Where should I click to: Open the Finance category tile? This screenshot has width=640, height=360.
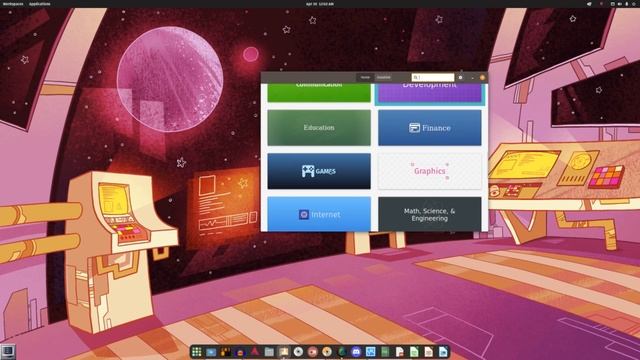pyautogui.click(x=430, y=128)
